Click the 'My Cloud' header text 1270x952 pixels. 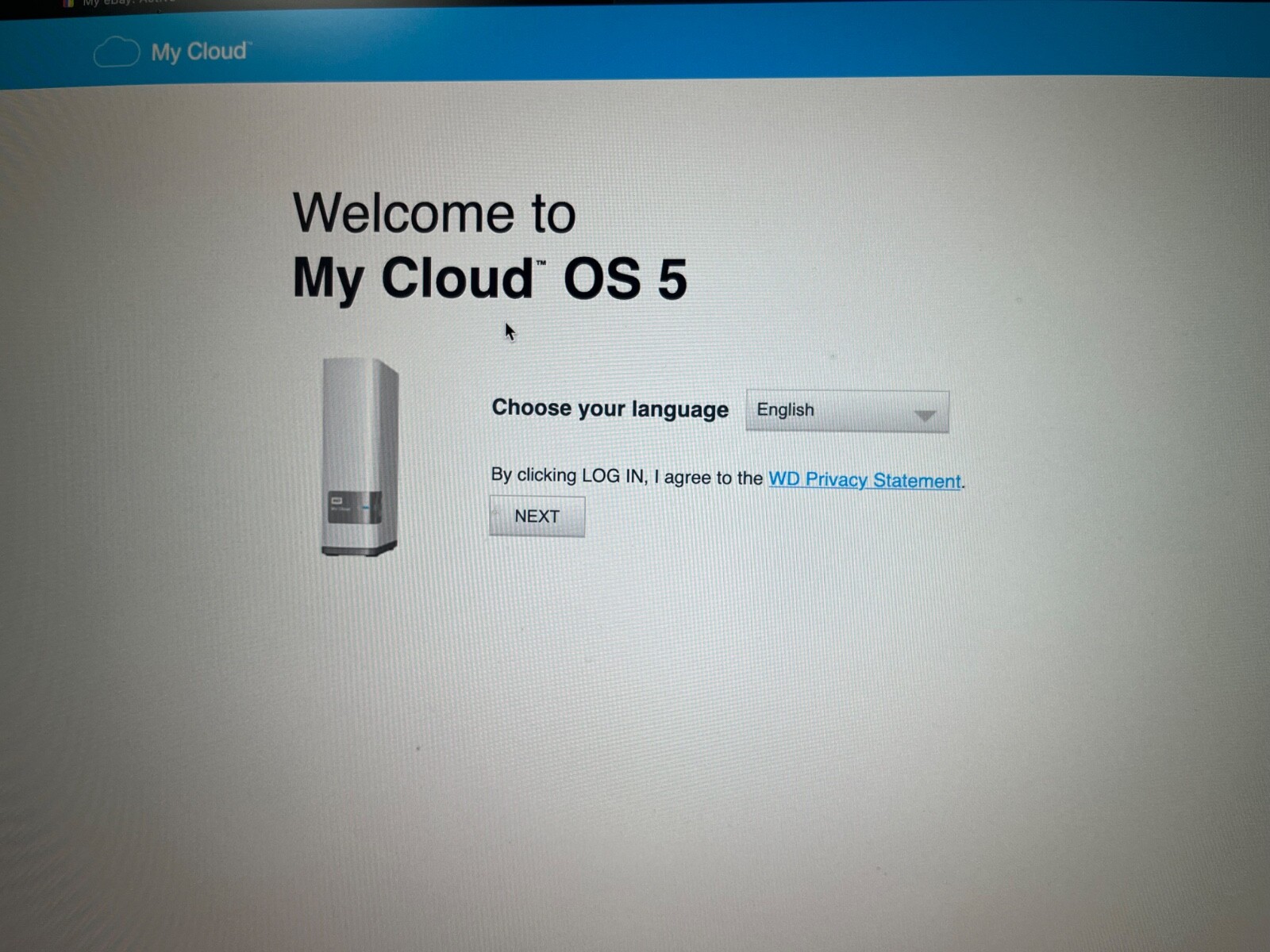click(200, 52)
